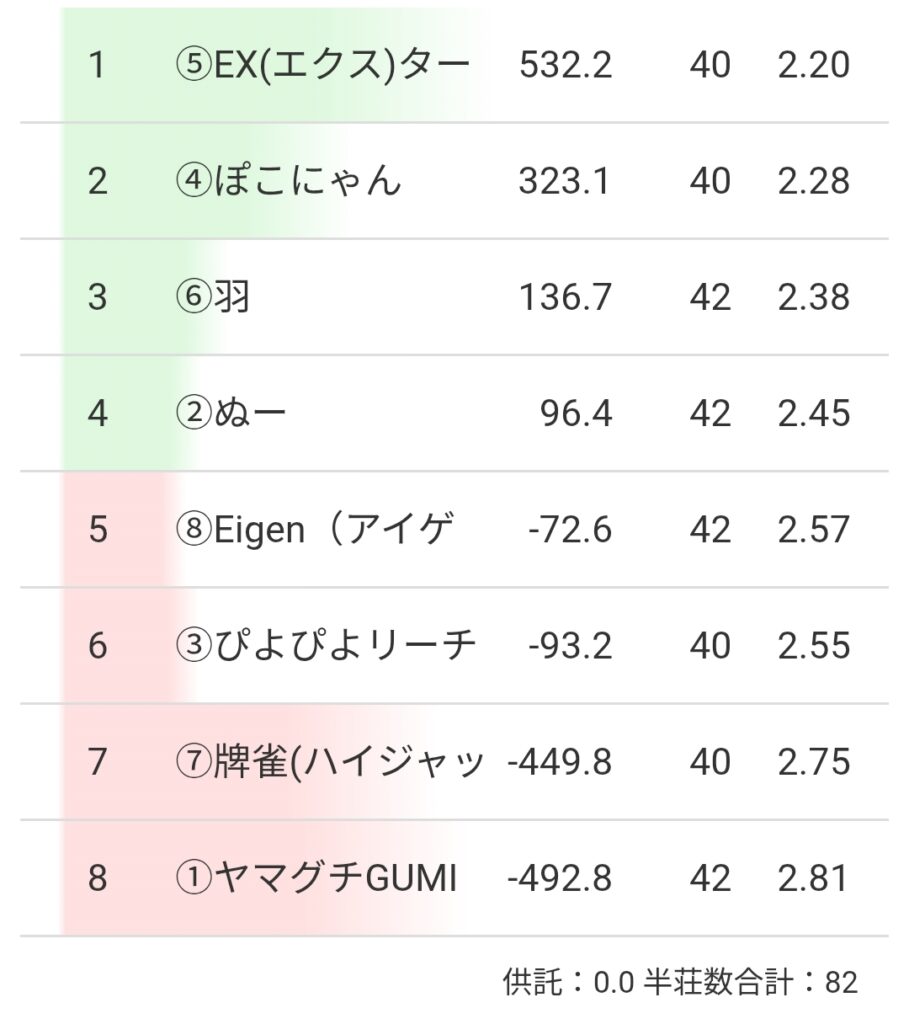Select team ⑧Eigen(アイゲ name

pos(314,529)
